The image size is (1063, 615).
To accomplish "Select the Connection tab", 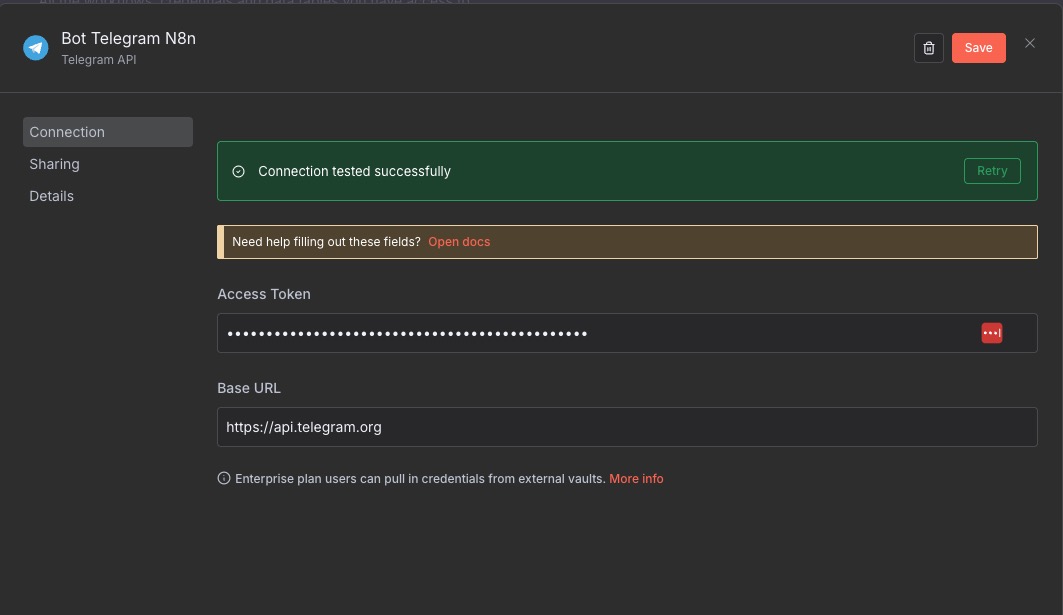I will pyautogui.click(x=108, y=132).
